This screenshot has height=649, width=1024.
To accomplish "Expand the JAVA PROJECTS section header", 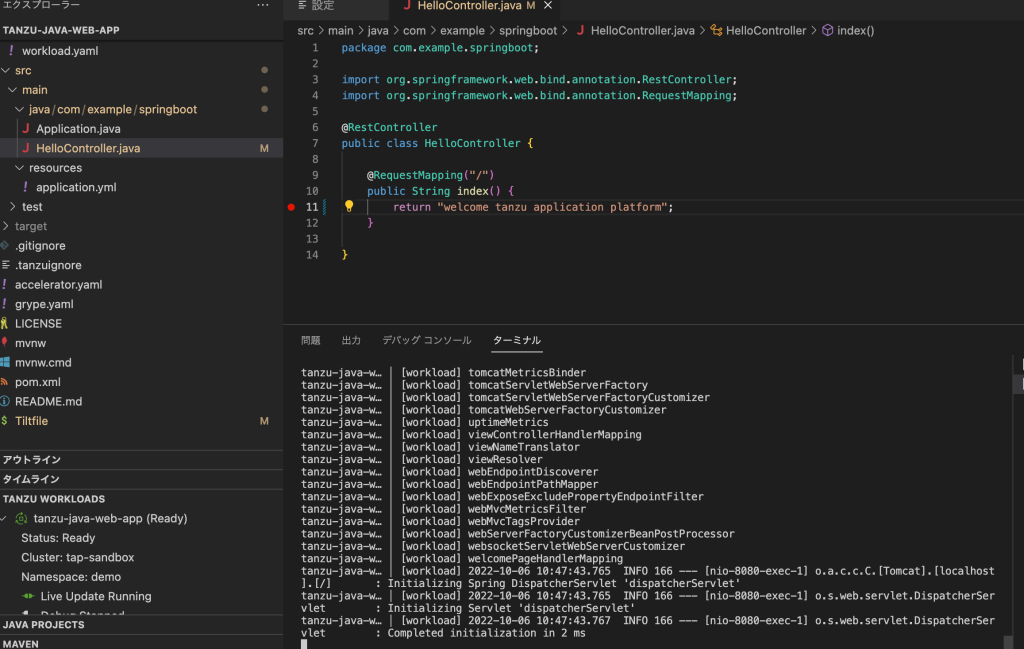I will pos(44,625).
